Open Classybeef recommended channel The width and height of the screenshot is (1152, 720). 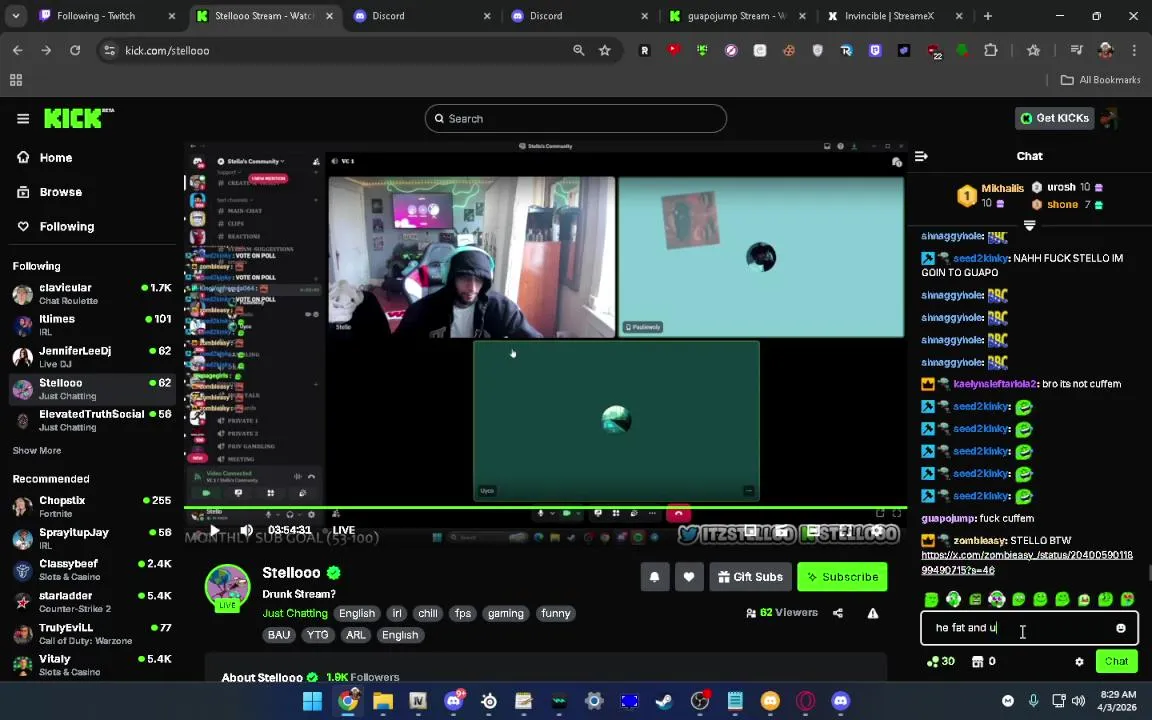[x=93, y=569]
